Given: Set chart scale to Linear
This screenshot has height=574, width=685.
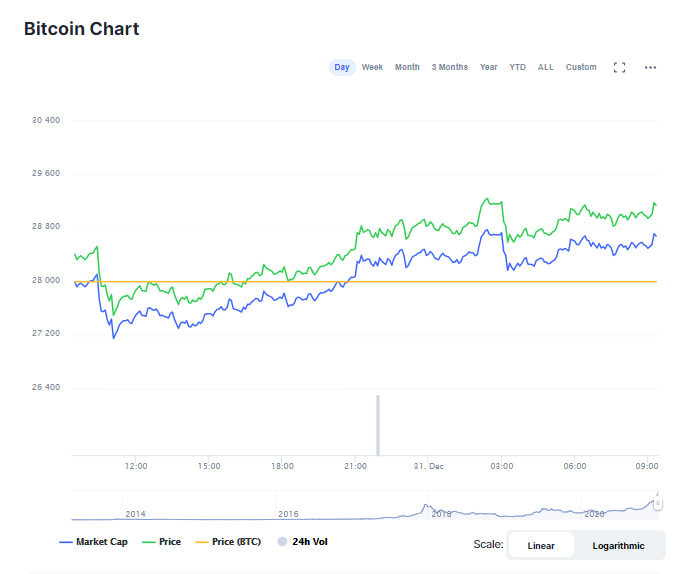Looking at the screenshot, I should click(541, 546).
